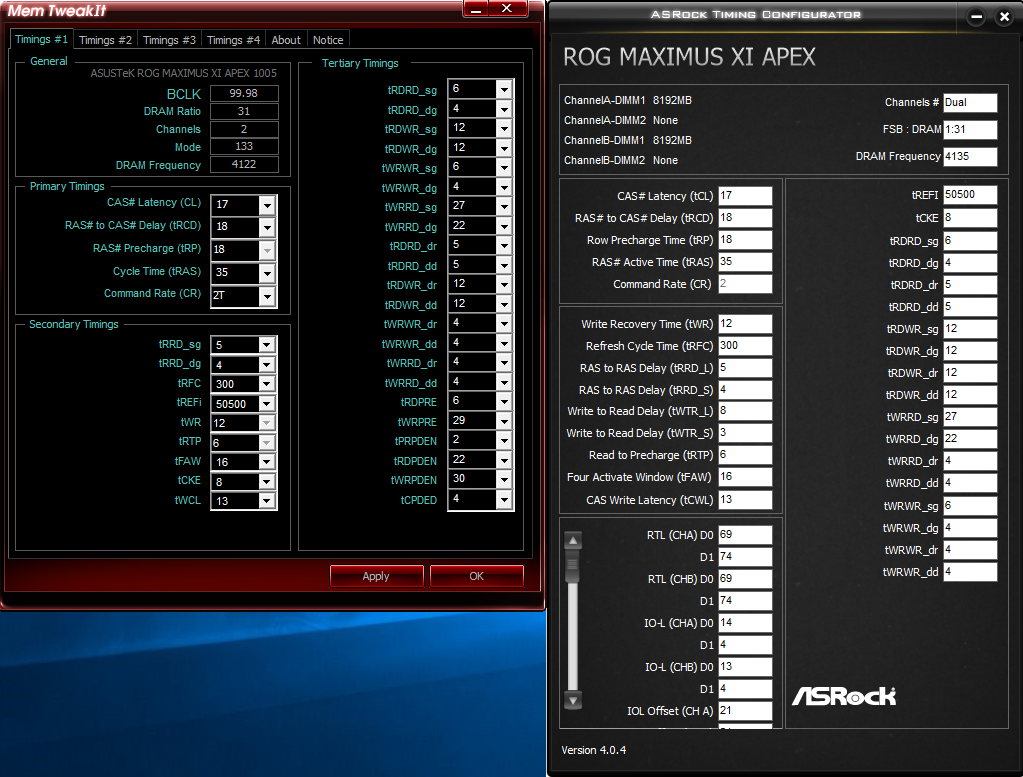Screen dimensions: 1023x777
Task: Expand the tWCL dropdown
Action: pos(267,501)
